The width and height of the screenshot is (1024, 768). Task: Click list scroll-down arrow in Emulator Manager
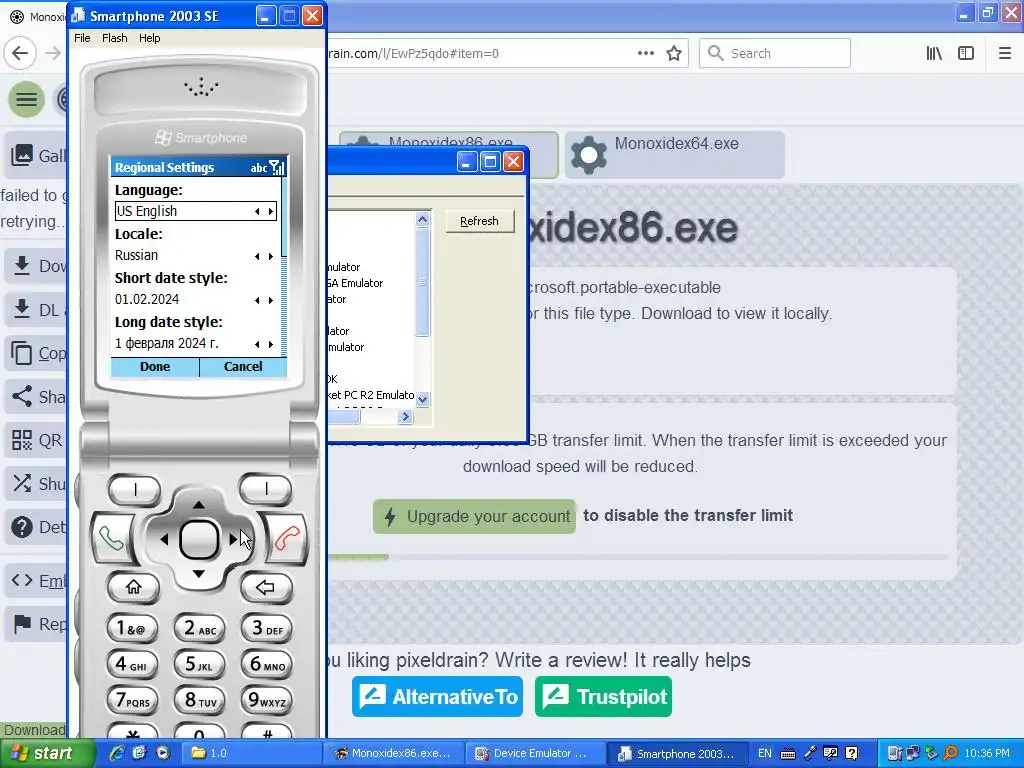[423, 399]
